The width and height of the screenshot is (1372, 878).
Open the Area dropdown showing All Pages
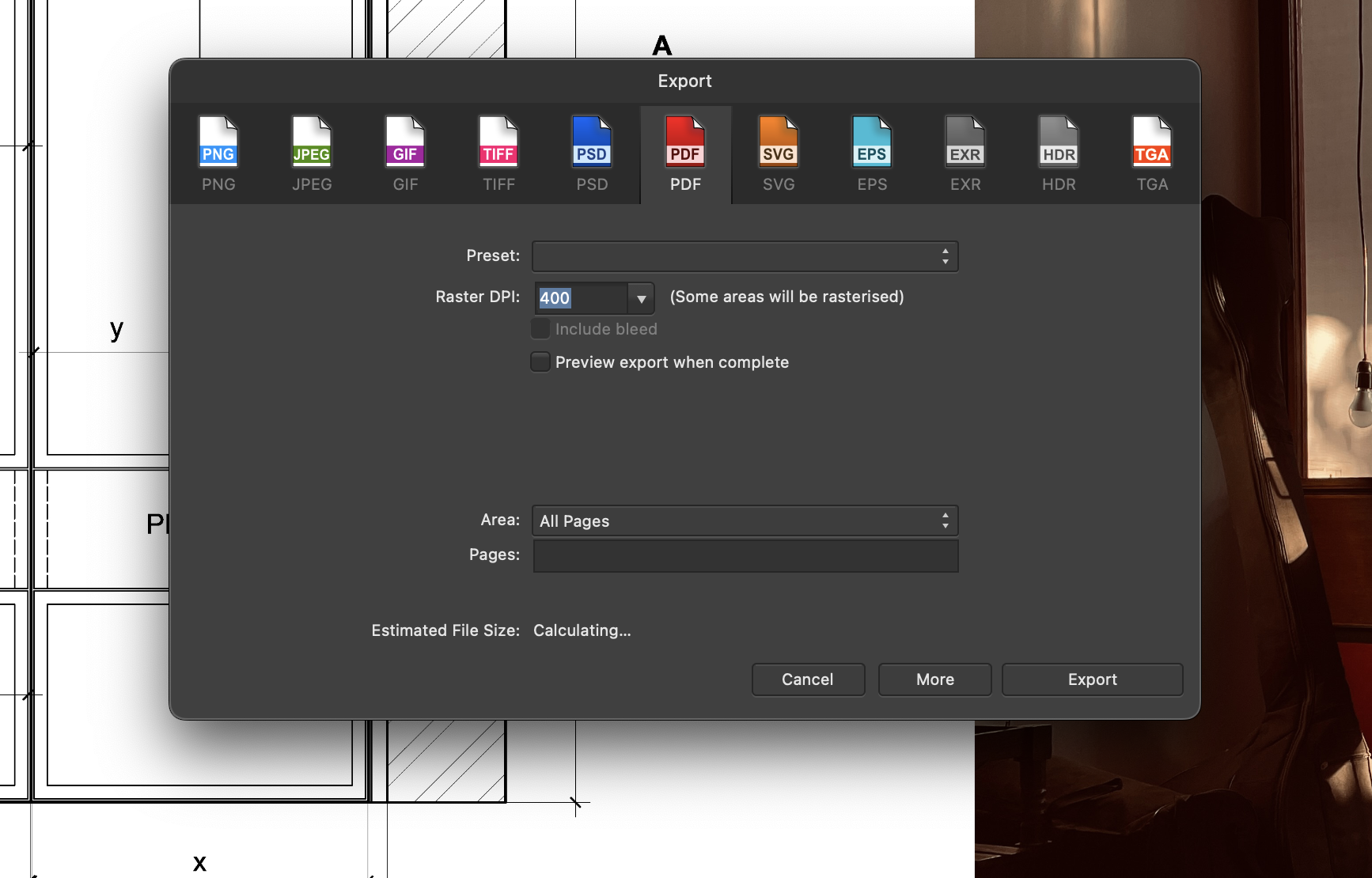pyautogui.click(x=745, y=521)
